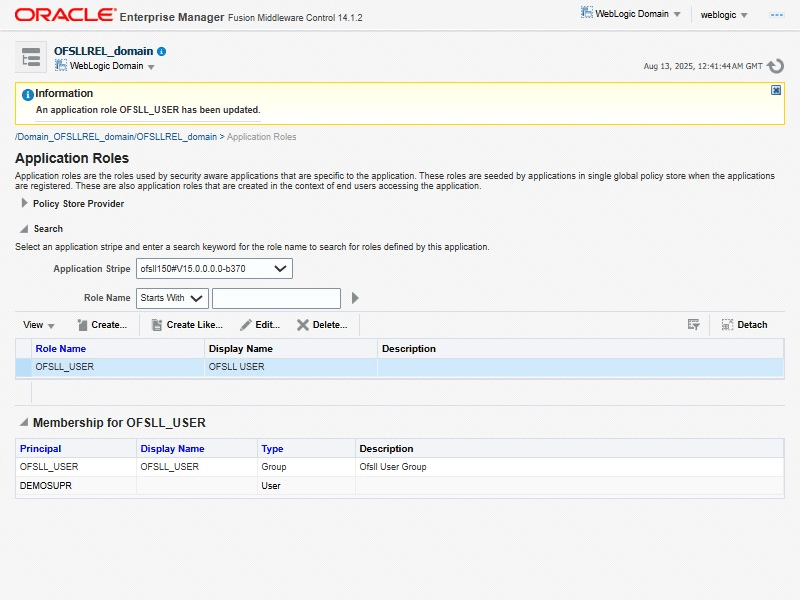Image resolution: width=803 pixels, height=603 pixels.
Task: Open the Starts With operator dropdown
Action: [172, 298]
